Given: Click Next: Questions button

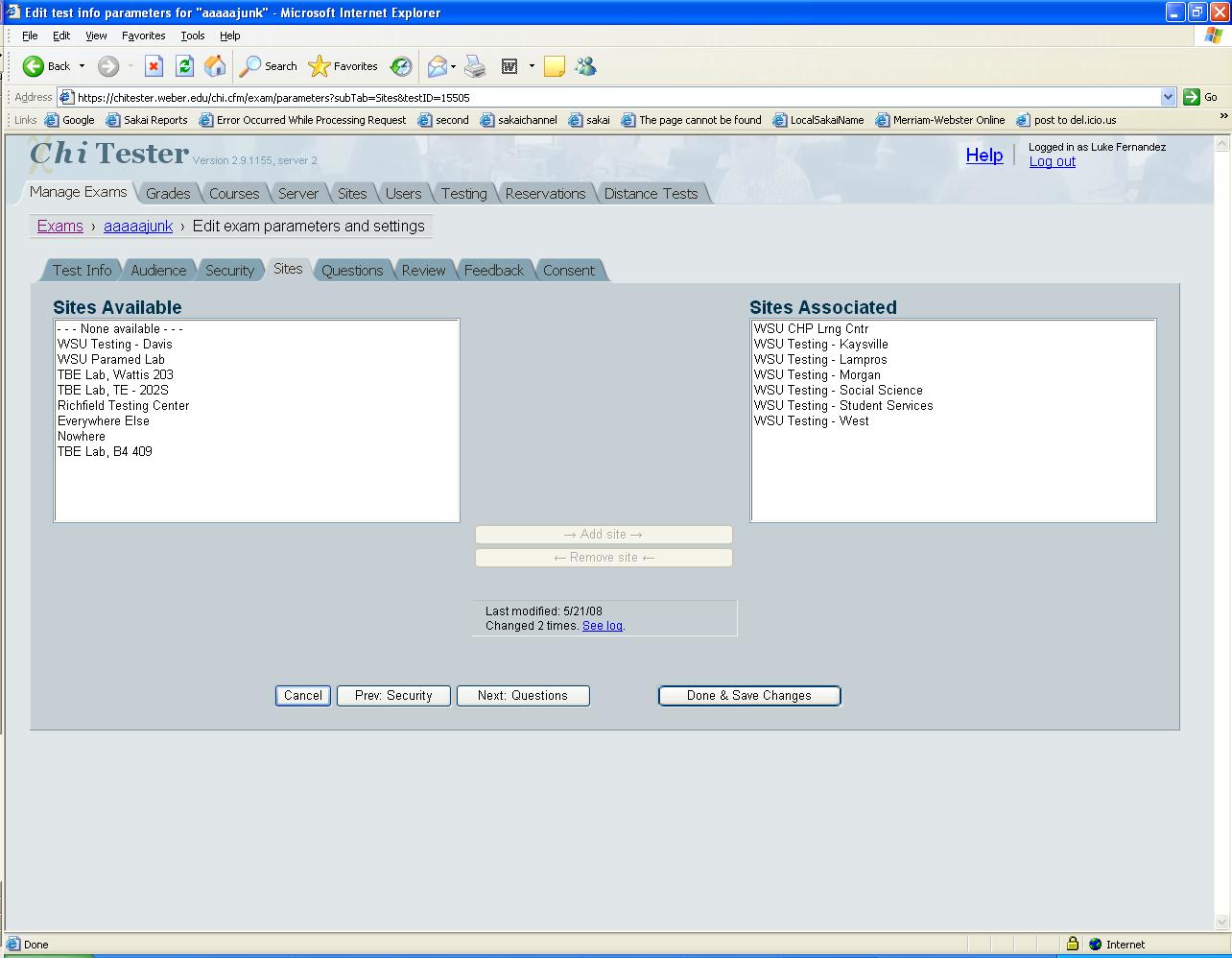Looking at the screenshot, I should pos(523,695).
